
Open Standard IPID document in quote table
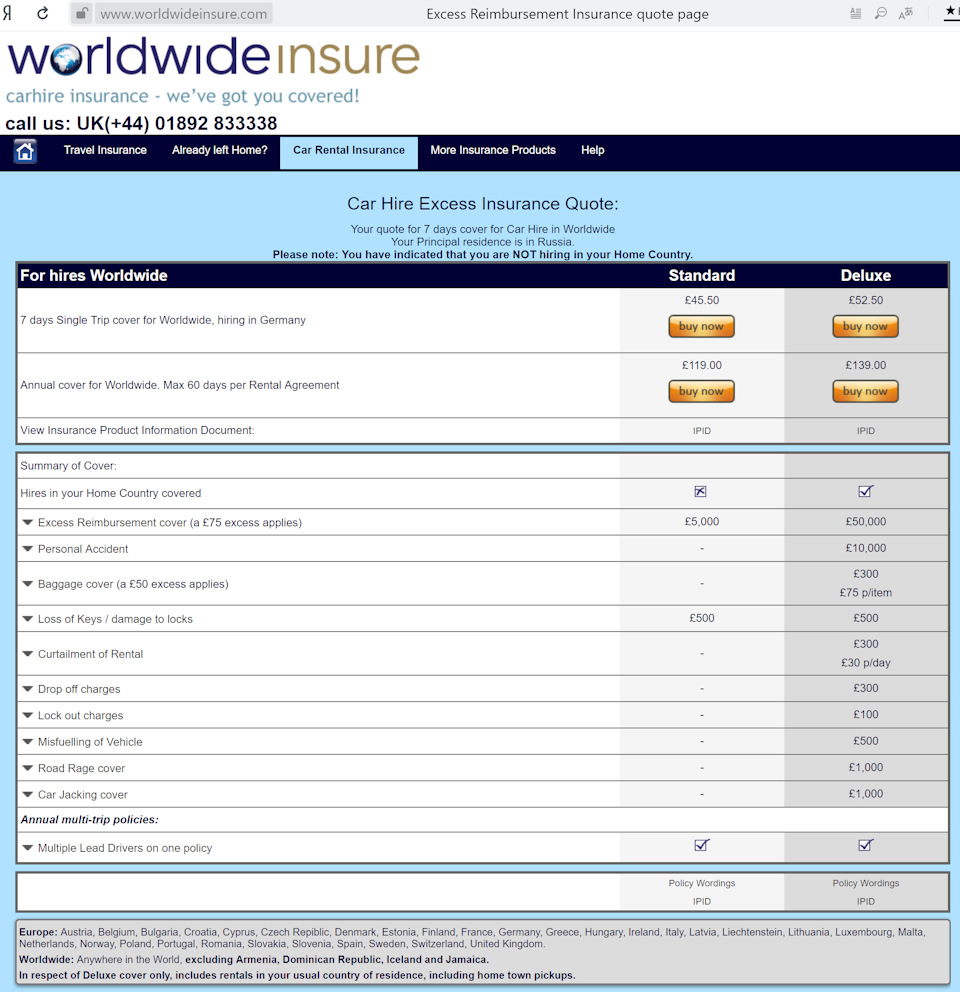[x=702, y=431]
